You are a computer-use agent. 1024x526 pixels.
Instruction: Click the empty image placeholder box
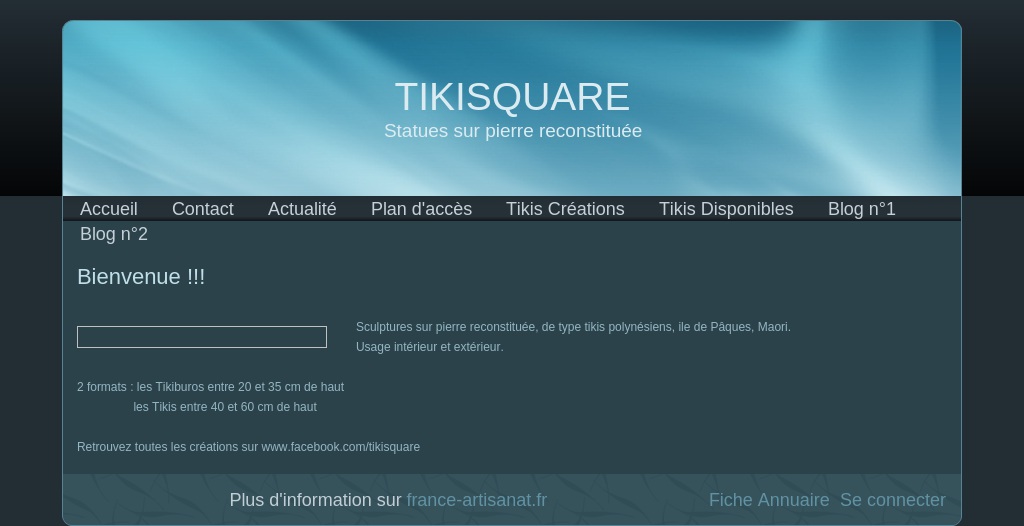click(x=202, y=337)
